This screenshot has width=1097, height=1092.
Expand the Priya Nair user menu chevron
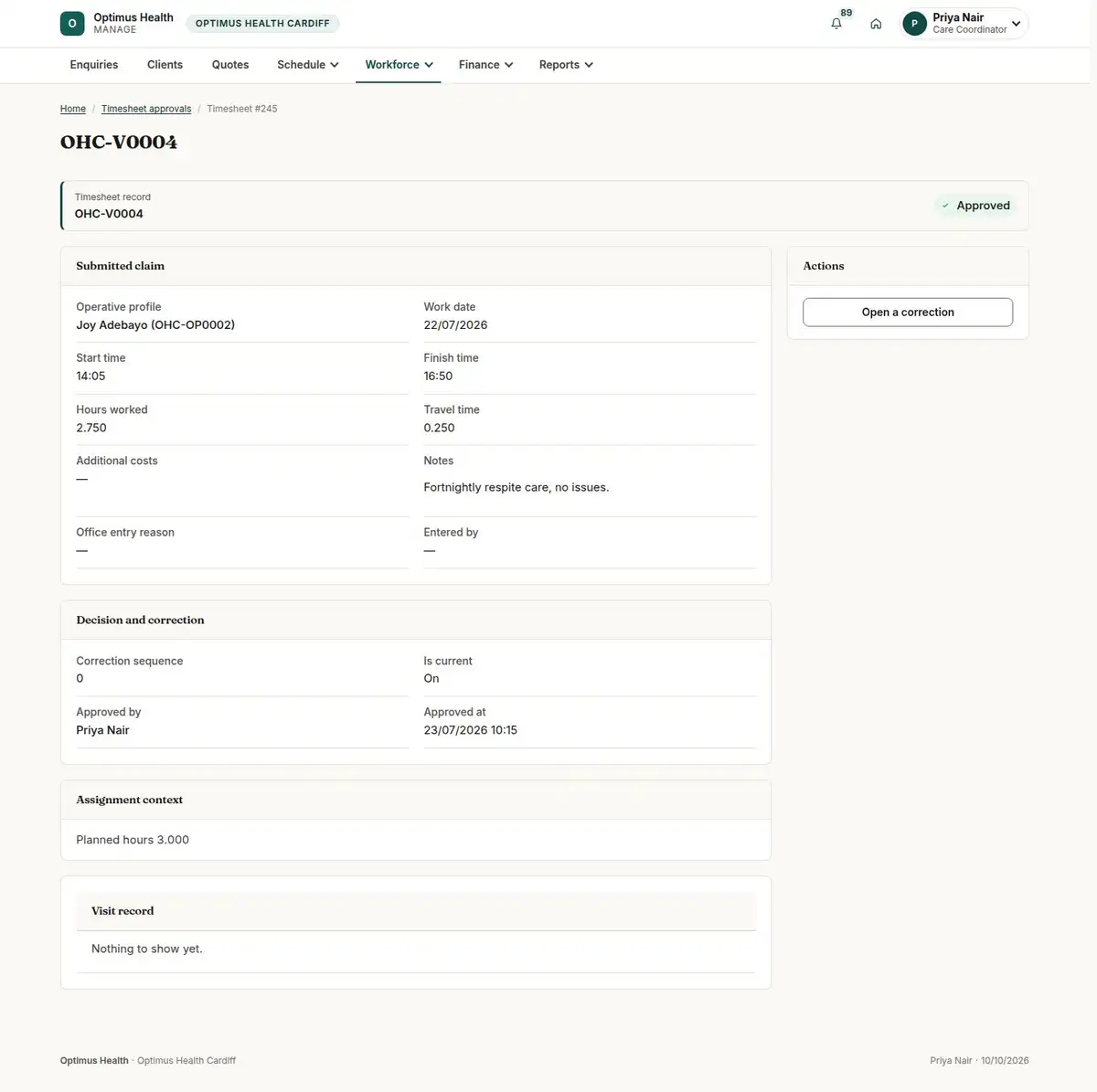click(1016, 24)
